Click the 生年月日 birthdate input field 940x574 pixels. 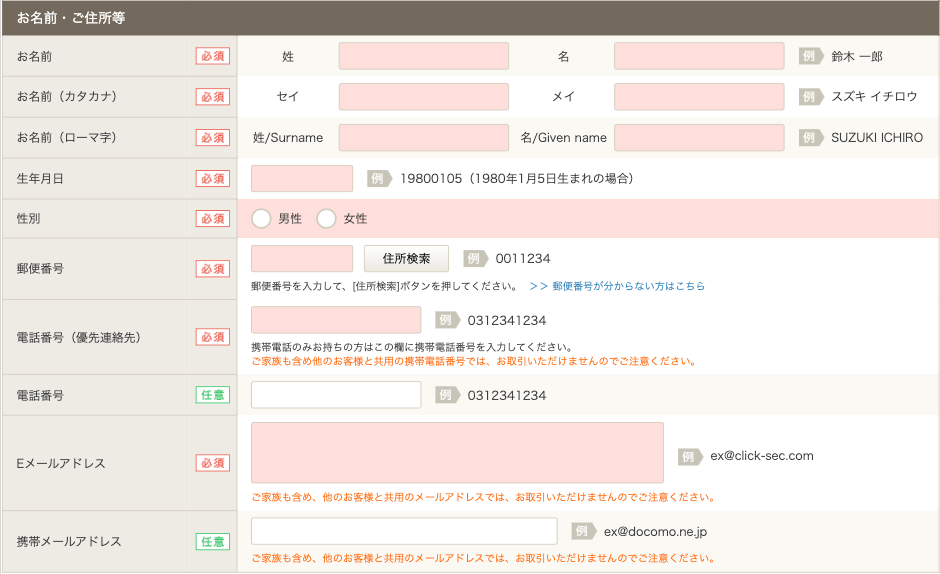[x=302, y=178]
